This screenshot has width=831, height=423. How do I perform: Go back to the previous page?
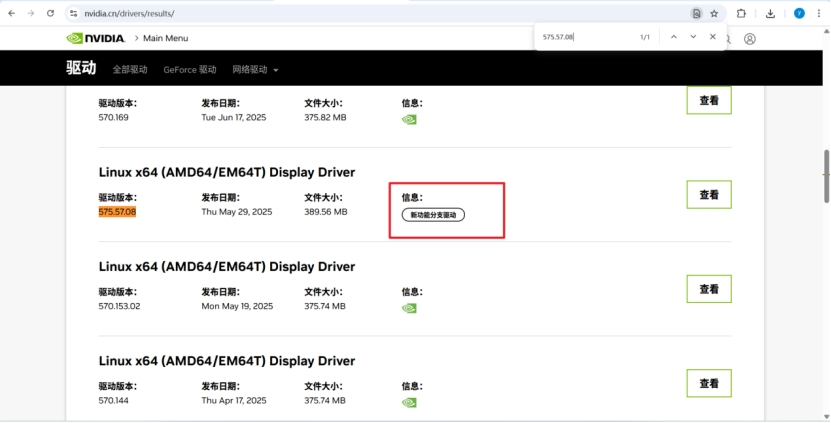click(12, 13)
